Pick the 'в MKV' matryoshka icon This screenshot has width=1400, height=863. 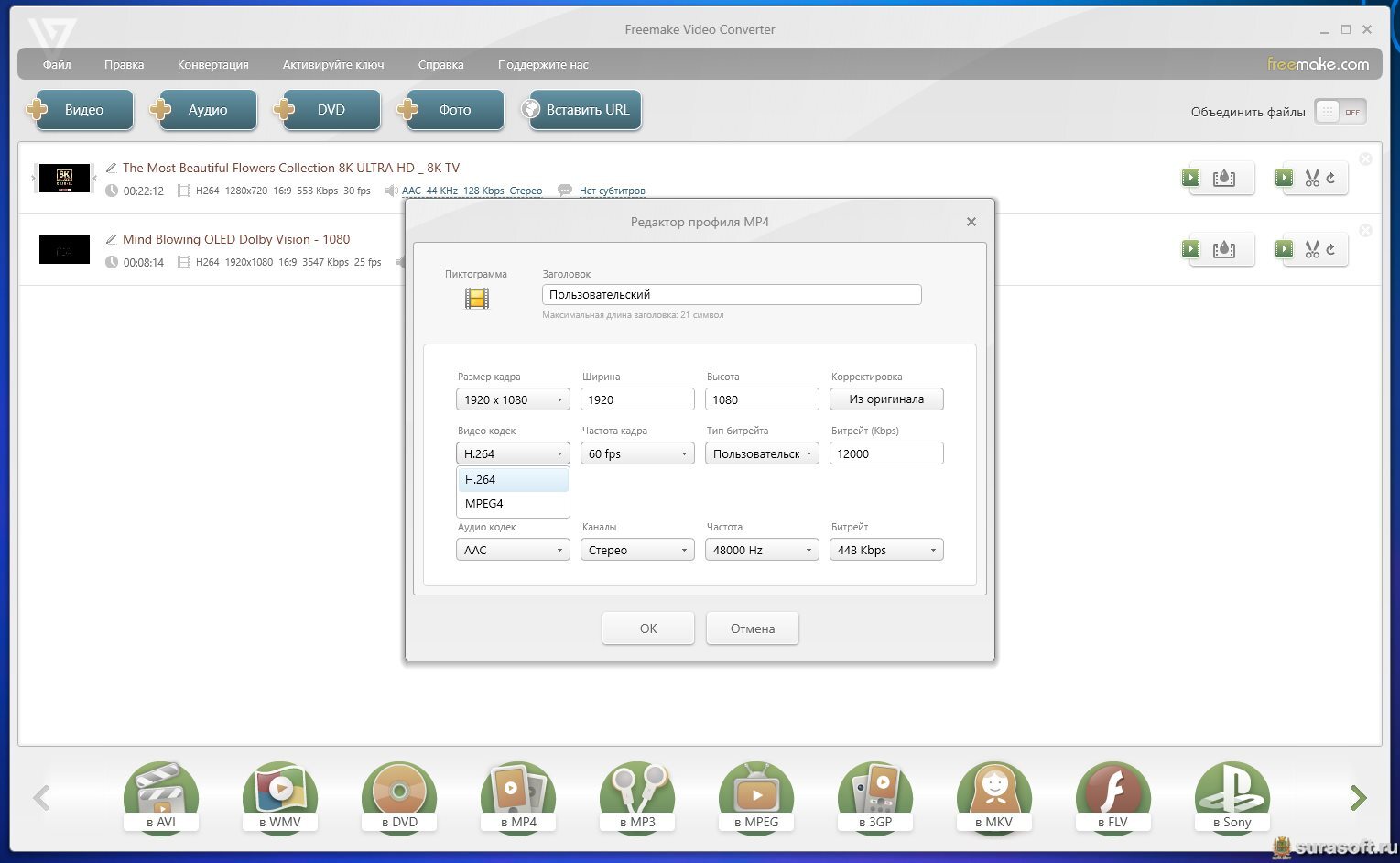coord(994,795)
